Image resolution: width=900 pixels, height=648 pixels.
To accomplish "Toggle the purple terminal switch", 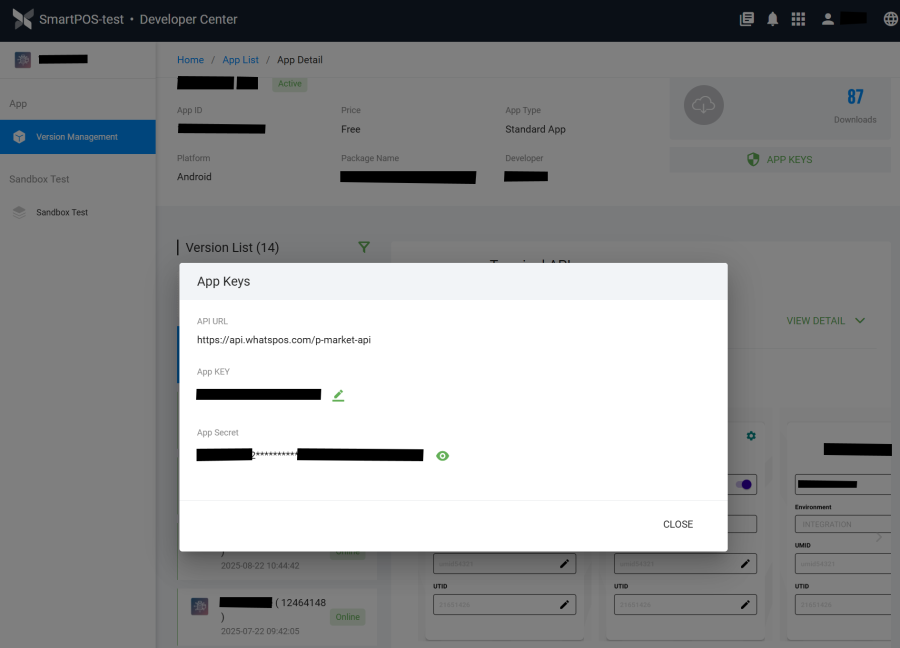I will click(744, 485).
